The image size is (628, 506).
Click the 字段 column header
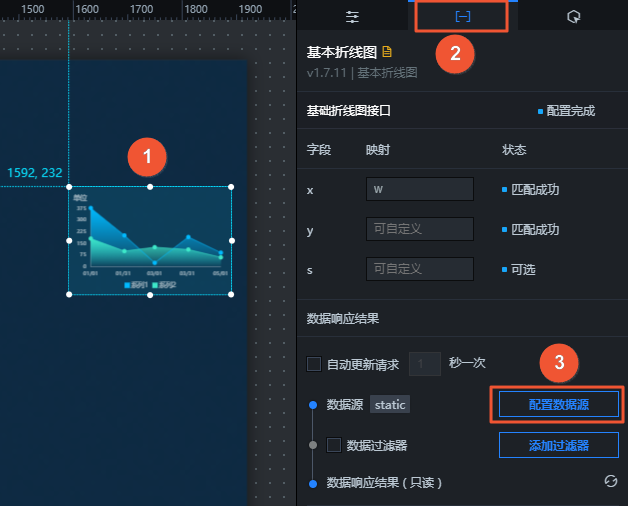pyautogui.click(x=319, y=150)
